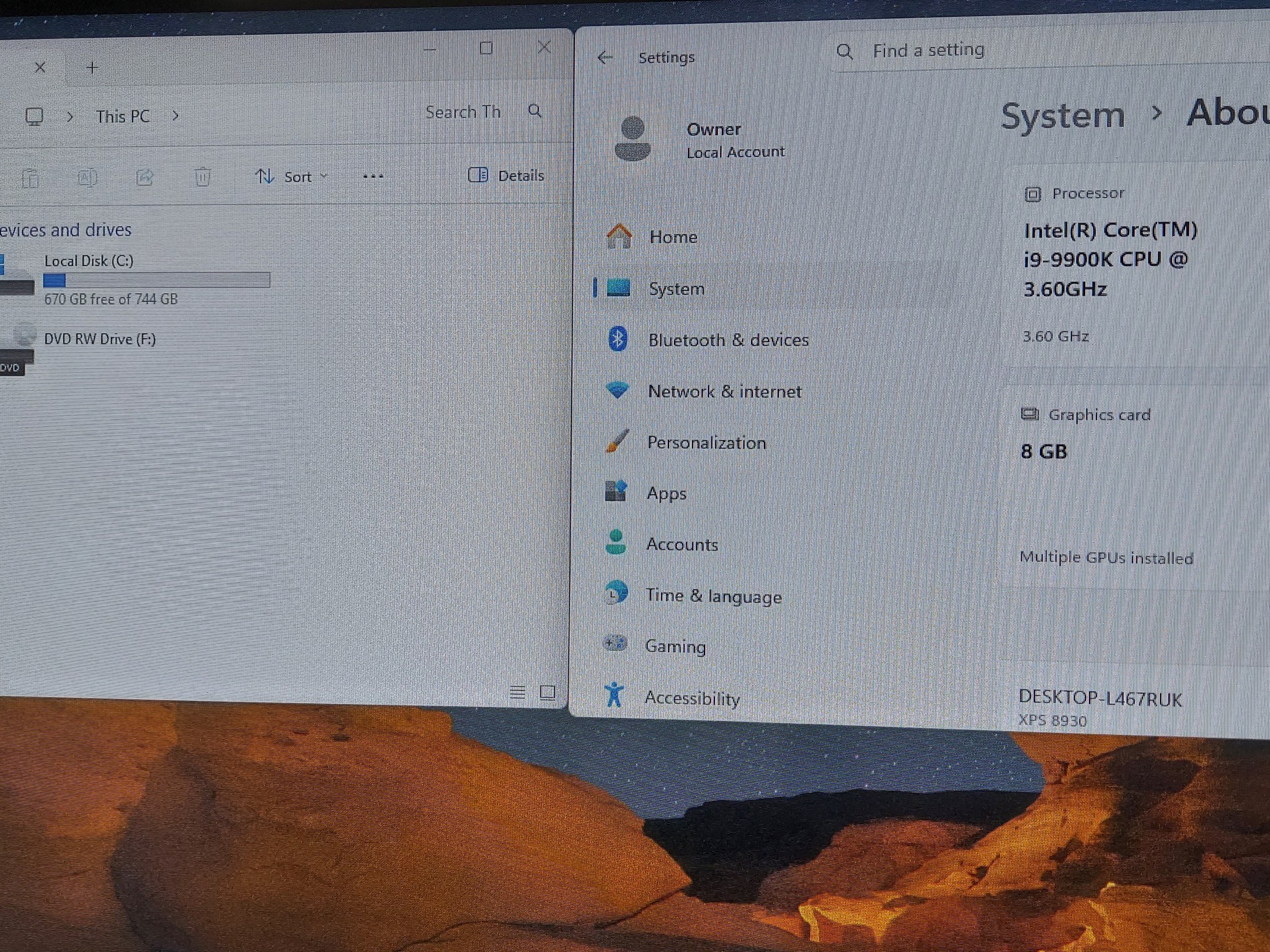This screenshot has width=1270, height=952.
Task: Click the Find a setting search box
Action: pos(1048,51)
